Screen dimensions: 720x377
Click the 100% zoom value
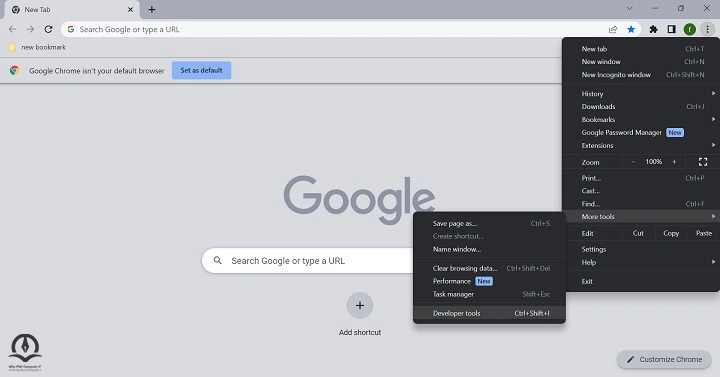pos(653,162)
